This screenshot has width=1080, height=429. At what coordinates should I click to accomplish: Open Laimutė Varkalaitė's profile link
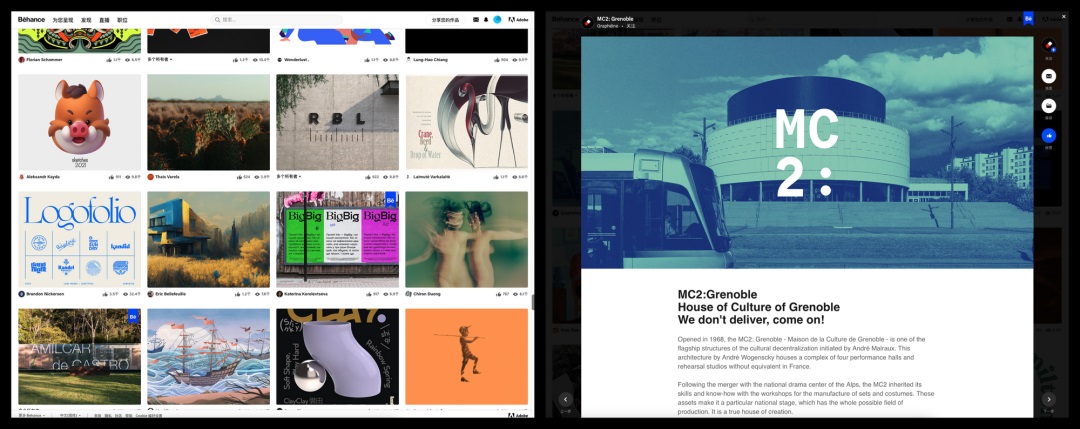tap(432, 177)
